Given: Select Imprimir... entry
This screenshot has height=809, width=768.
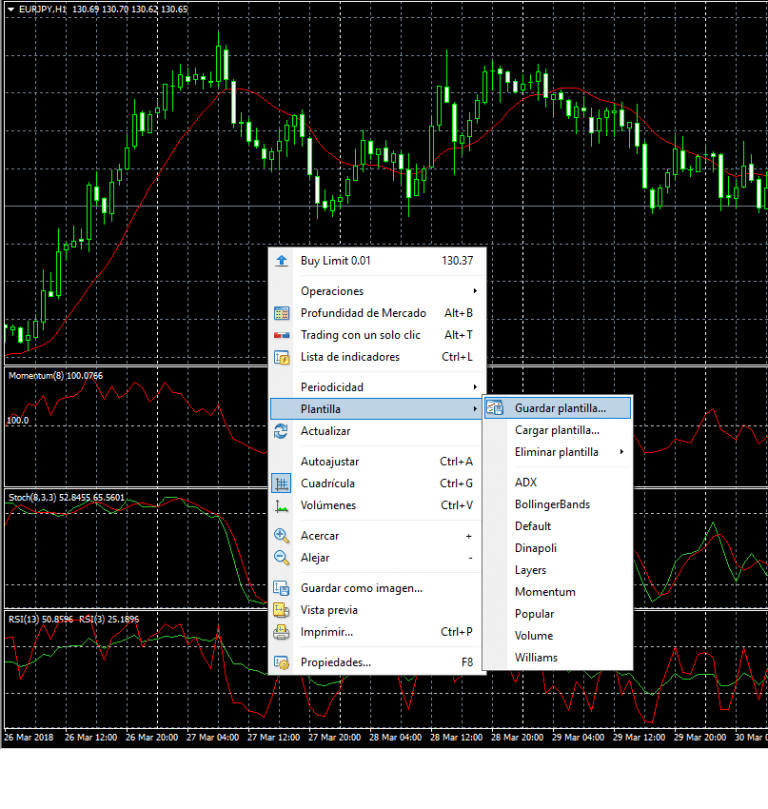Looking at the screenshot, I should click(377, 632).
